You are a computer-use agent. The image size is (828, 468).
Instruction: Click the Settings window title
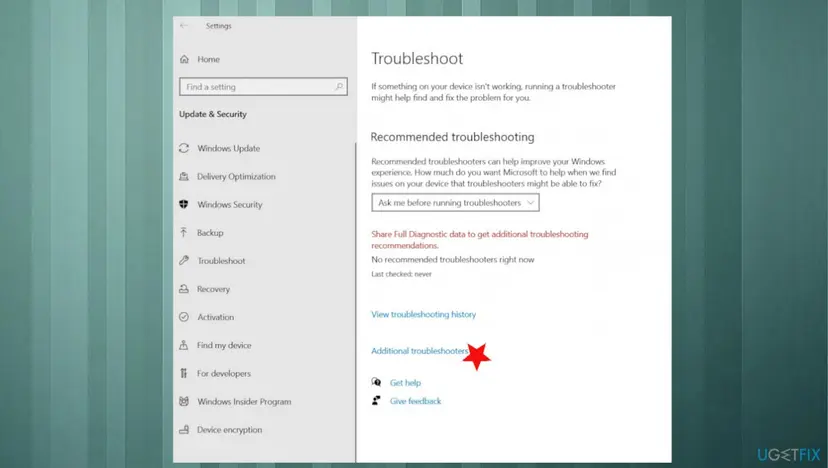[219, 26]
